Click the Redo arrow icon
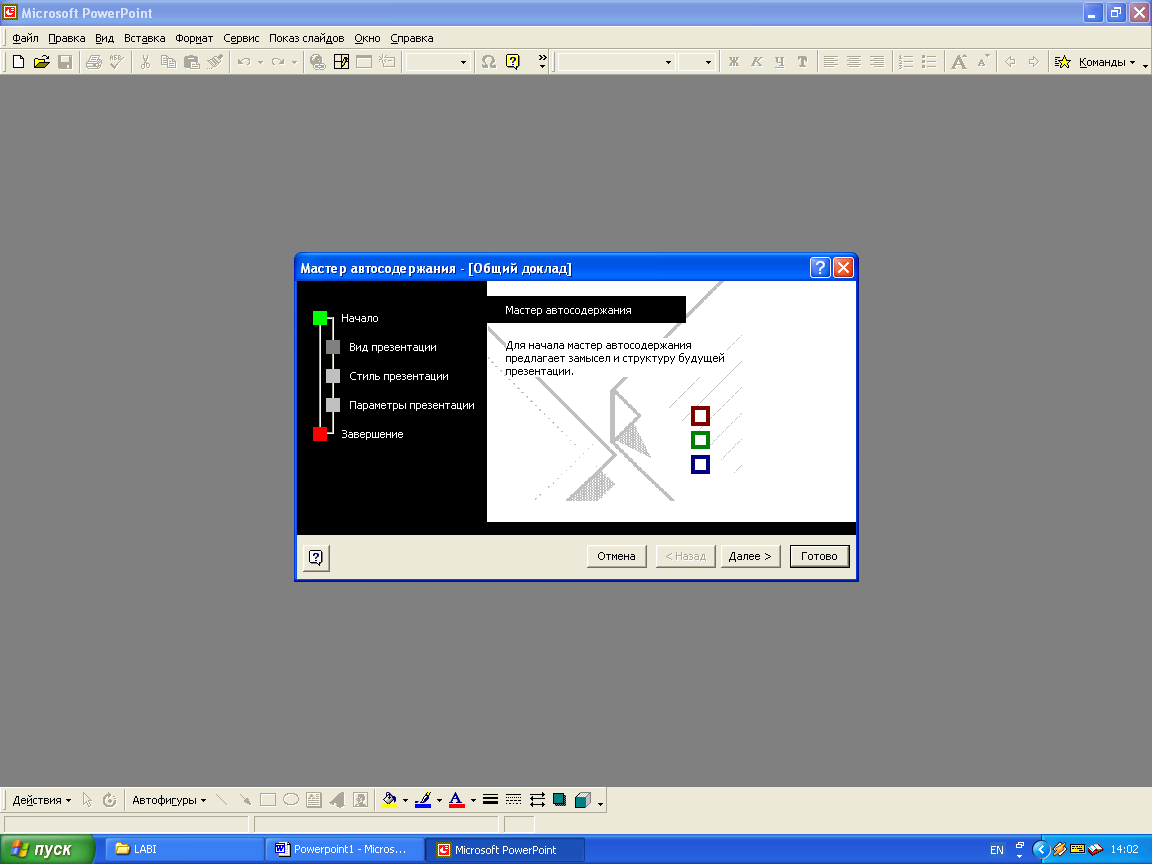Image resolution: width=1152 pixels, height=864 pixels. pos(278,62)
